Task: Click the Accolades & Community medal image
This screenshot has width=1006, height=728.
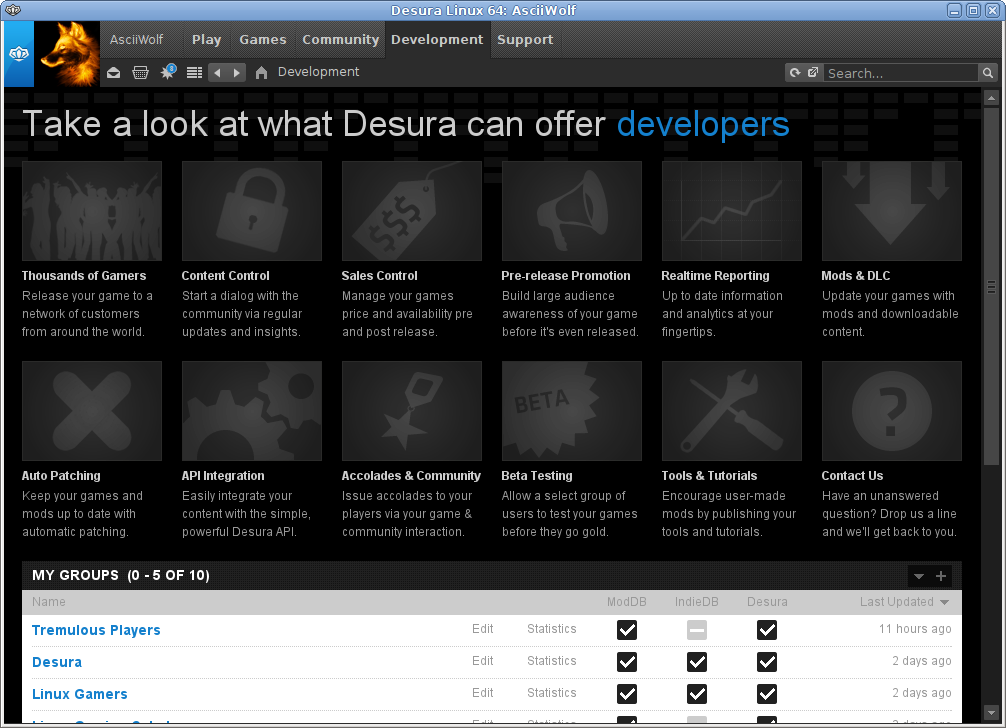Action: coord(412,411)
